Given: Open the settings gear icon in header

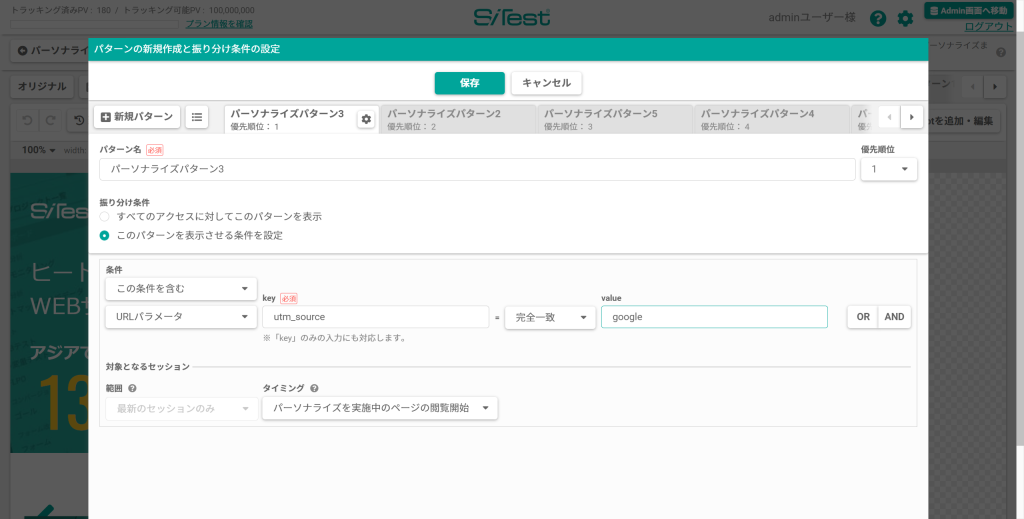Looking at the screenshot, I should [905, 18].
